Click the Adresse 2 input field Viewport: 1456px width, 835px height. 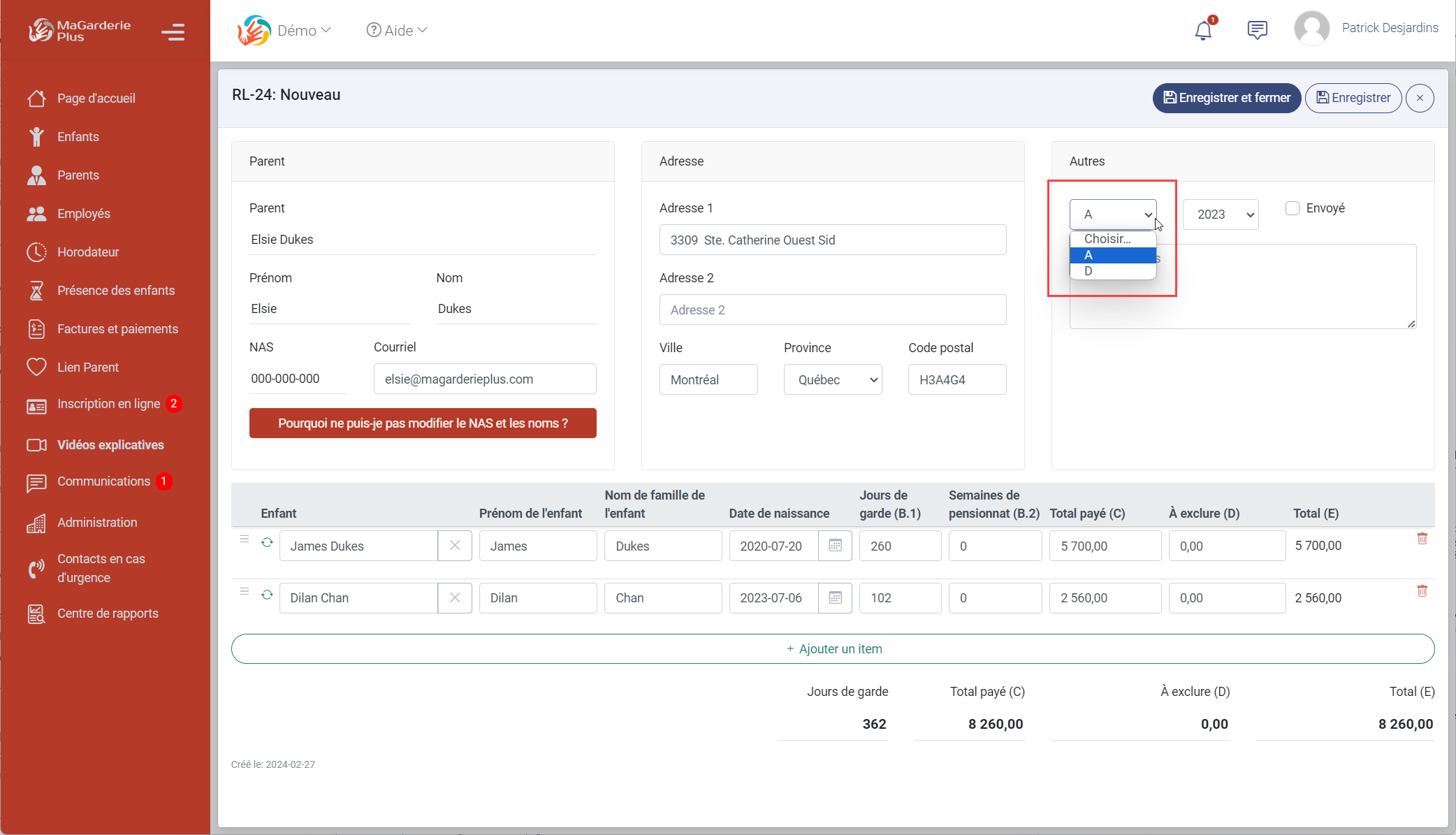point(833,310)
